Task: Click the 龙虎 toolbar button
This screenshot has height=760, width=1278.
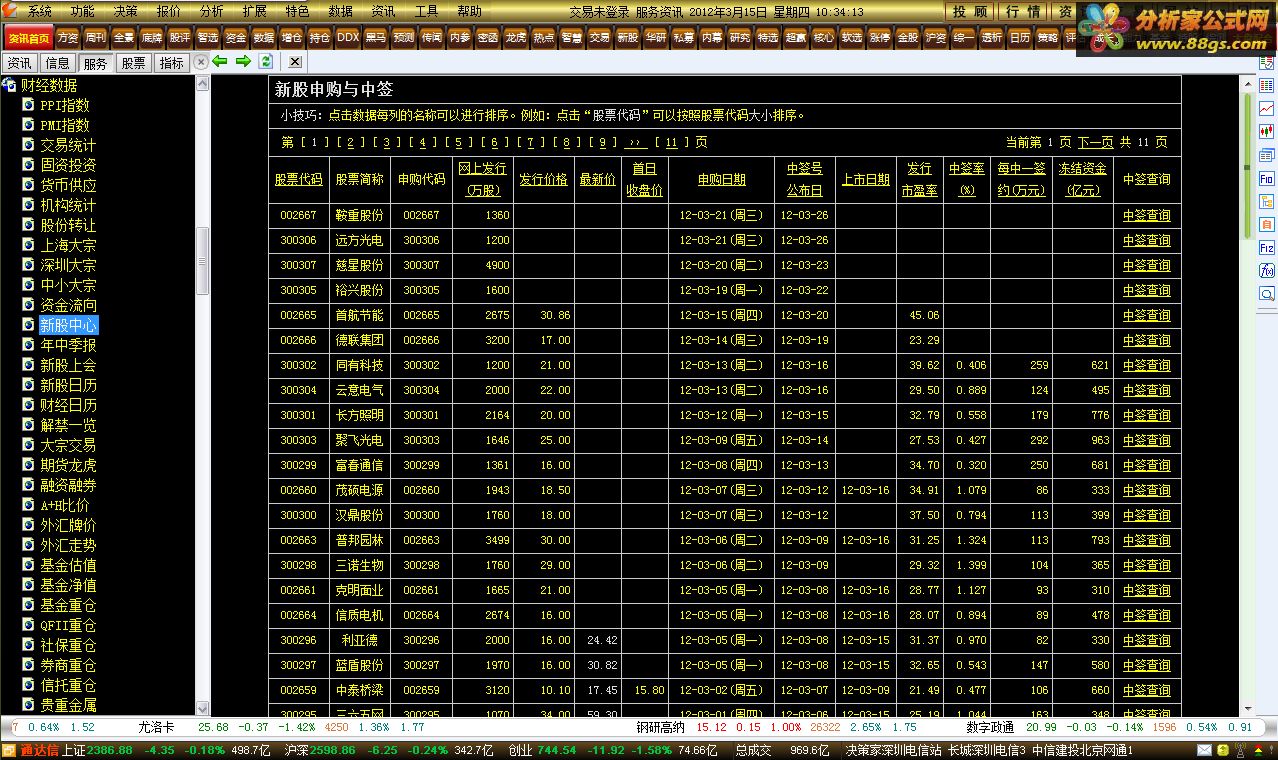Action: (515, 37)
